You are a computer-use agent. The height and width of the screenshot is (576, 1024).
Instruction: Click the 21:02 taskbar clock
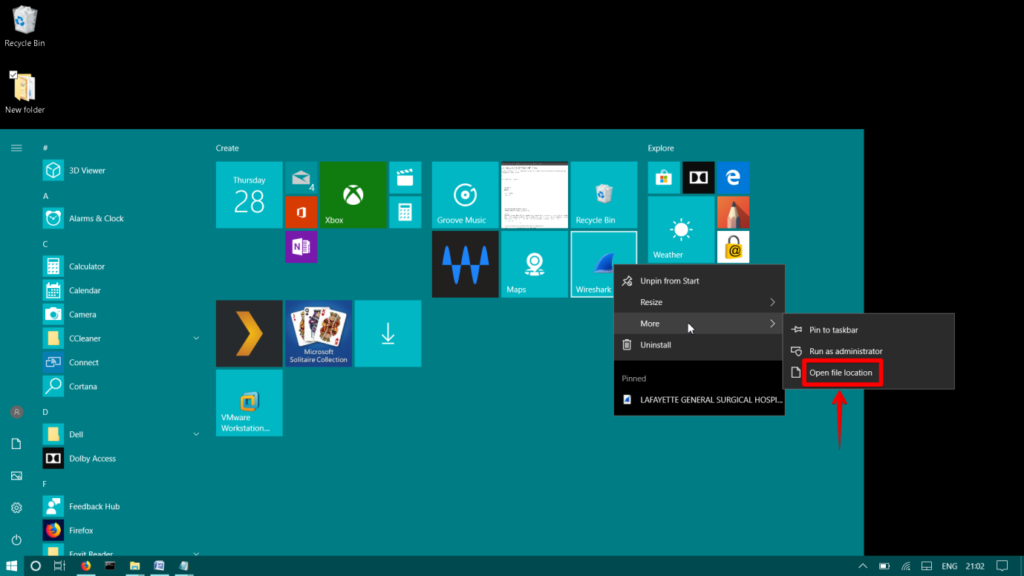coord(975,566)
